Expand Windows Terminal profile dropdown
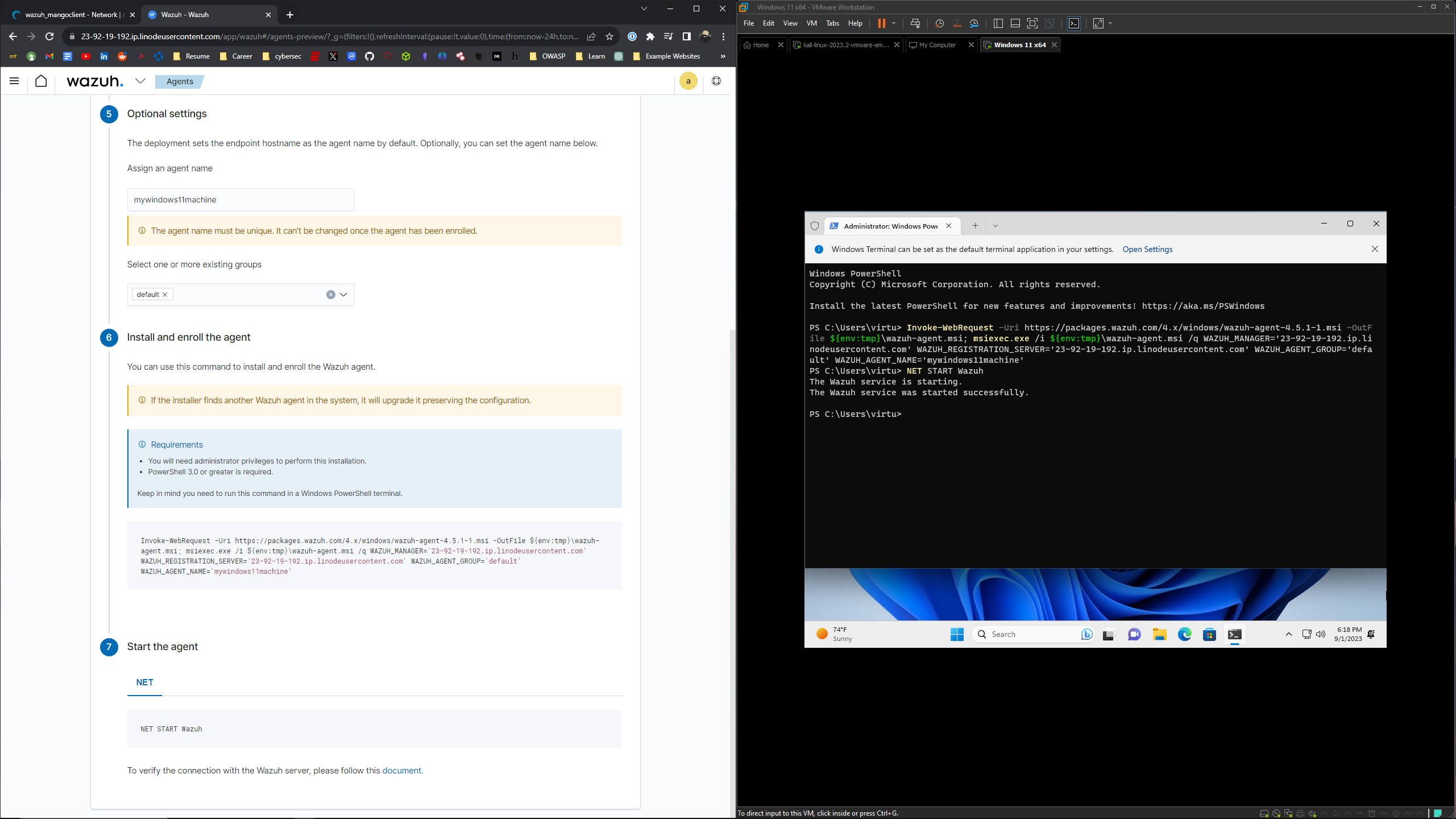The image size is (1456, 819). click(995, 226)
